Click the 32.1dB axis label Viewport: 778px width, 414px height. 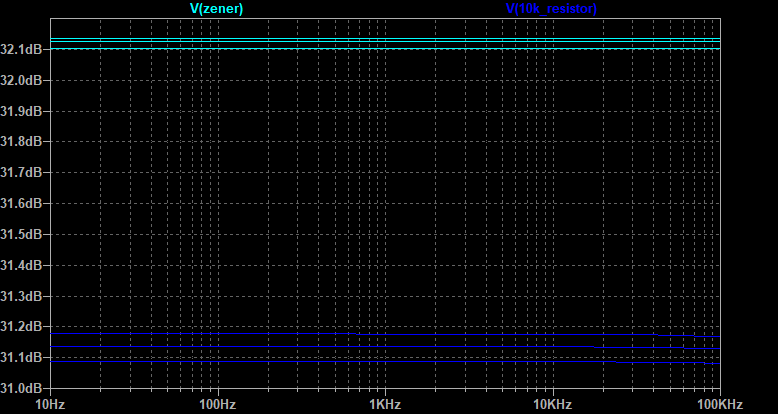tap(21, 49)
